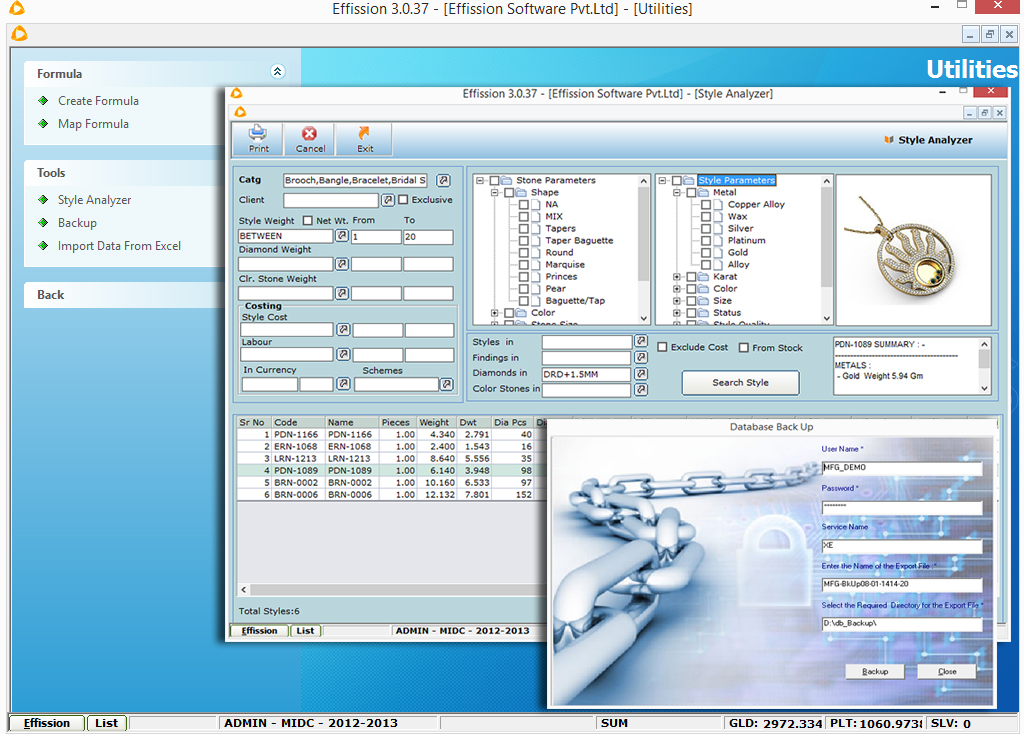1024x734 pixels.
Task: Tick the Marquise shape checkbox
Action: click(524, 264)
